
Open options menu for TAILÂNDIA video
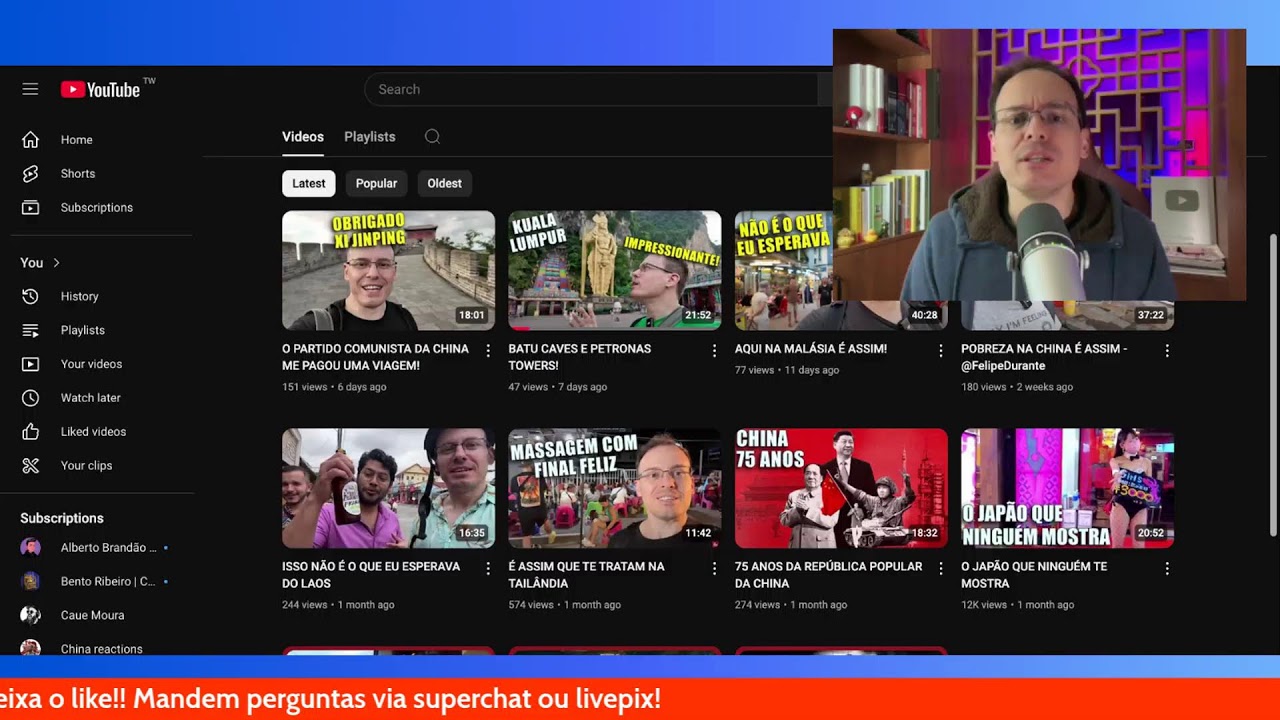(714, 568)
